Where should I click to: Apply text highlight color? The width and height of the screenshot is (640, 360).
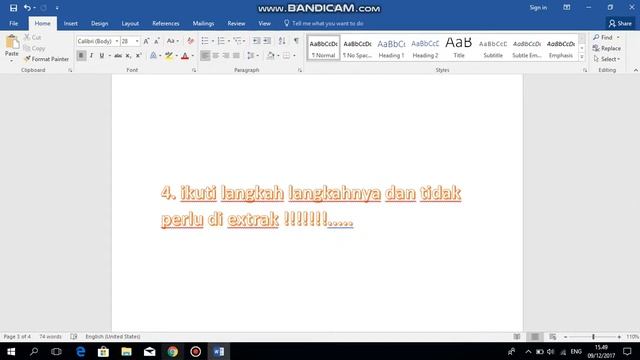click(x=169, y=56)
